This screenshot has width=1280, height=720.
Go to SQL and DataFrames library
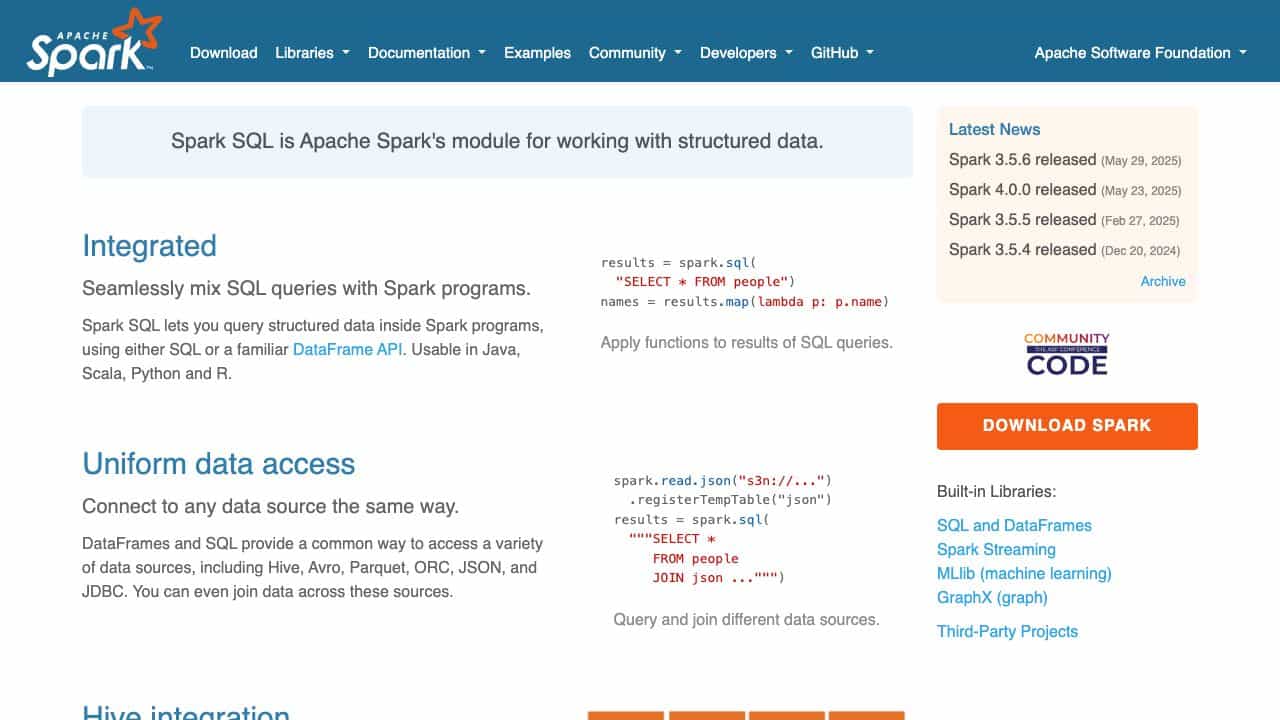click(x=1014, y=525)
